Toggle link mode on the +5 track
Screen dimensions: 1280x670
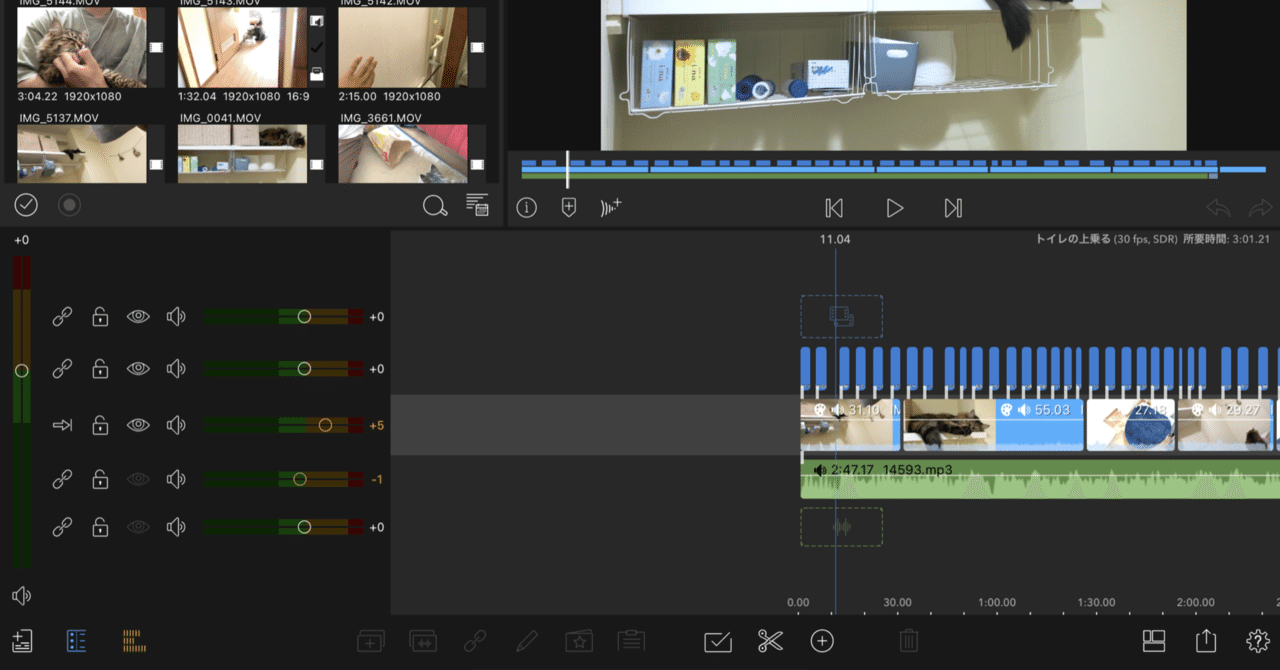[62, 425]
